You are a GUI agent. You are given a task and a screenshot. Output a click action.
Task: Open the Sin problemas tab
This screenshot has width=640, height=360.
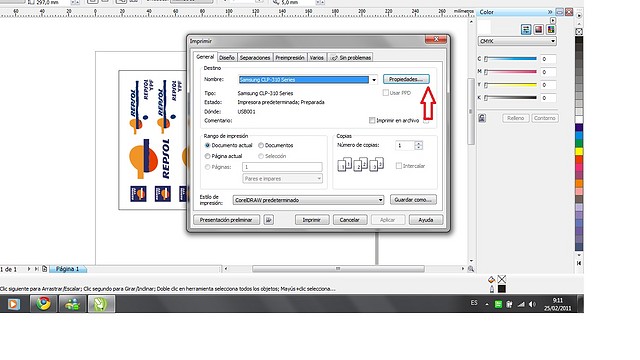pyautogui.click(x=351, y=58)
